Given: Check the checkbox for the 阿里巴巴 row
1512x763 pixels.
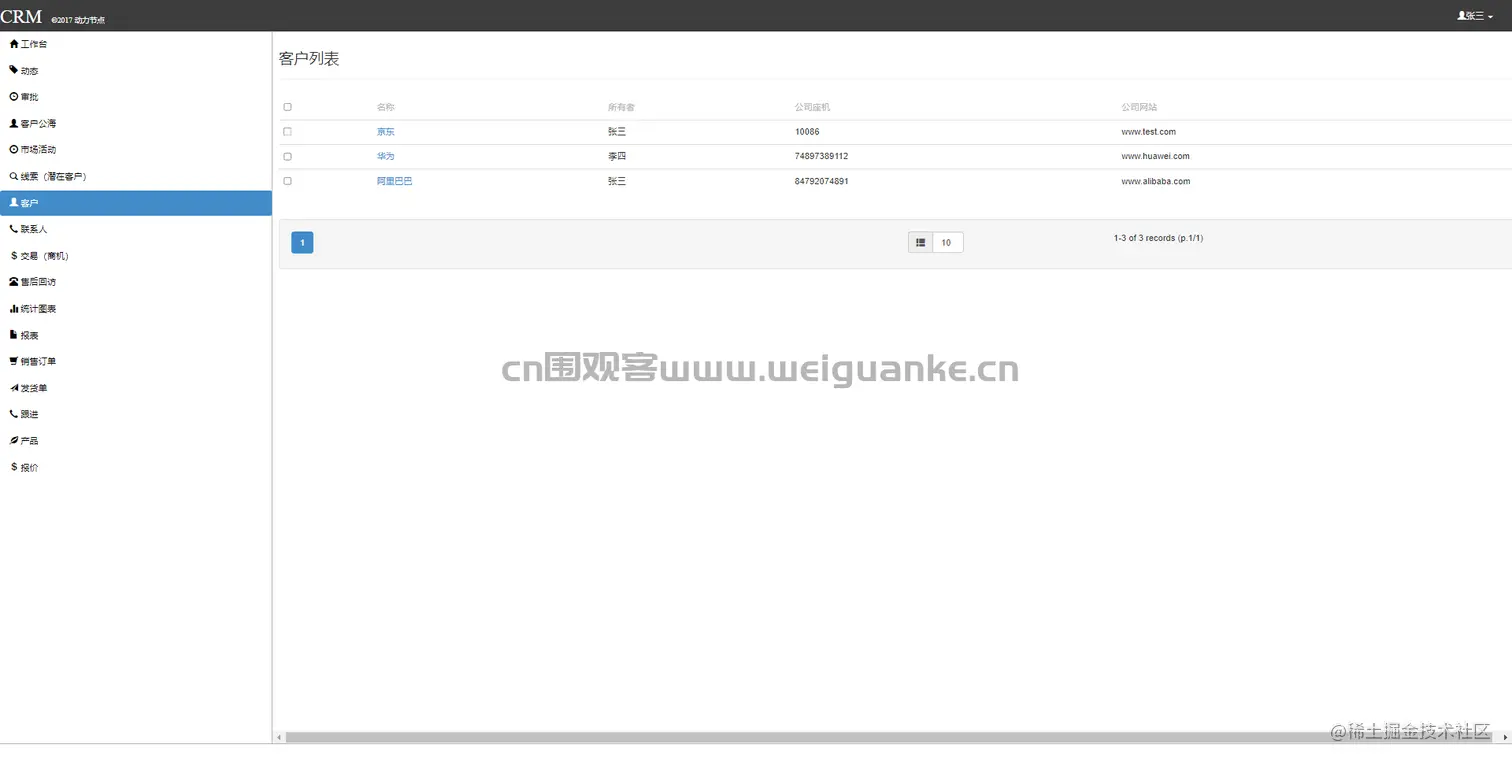Looking at the screenshot, I should [x=288, y=181].
